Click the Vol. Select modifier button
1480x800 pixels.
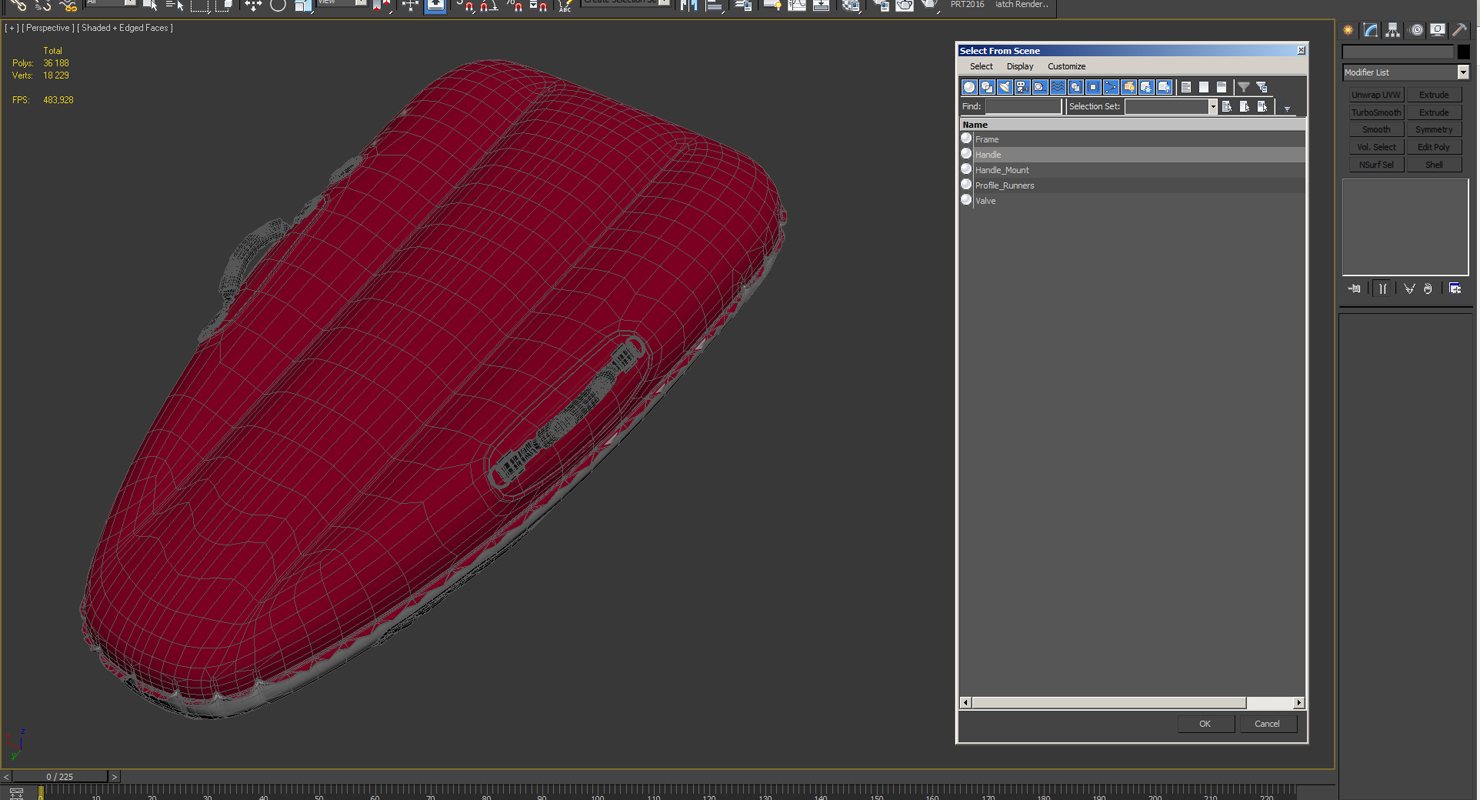[x=1376, y=147]
